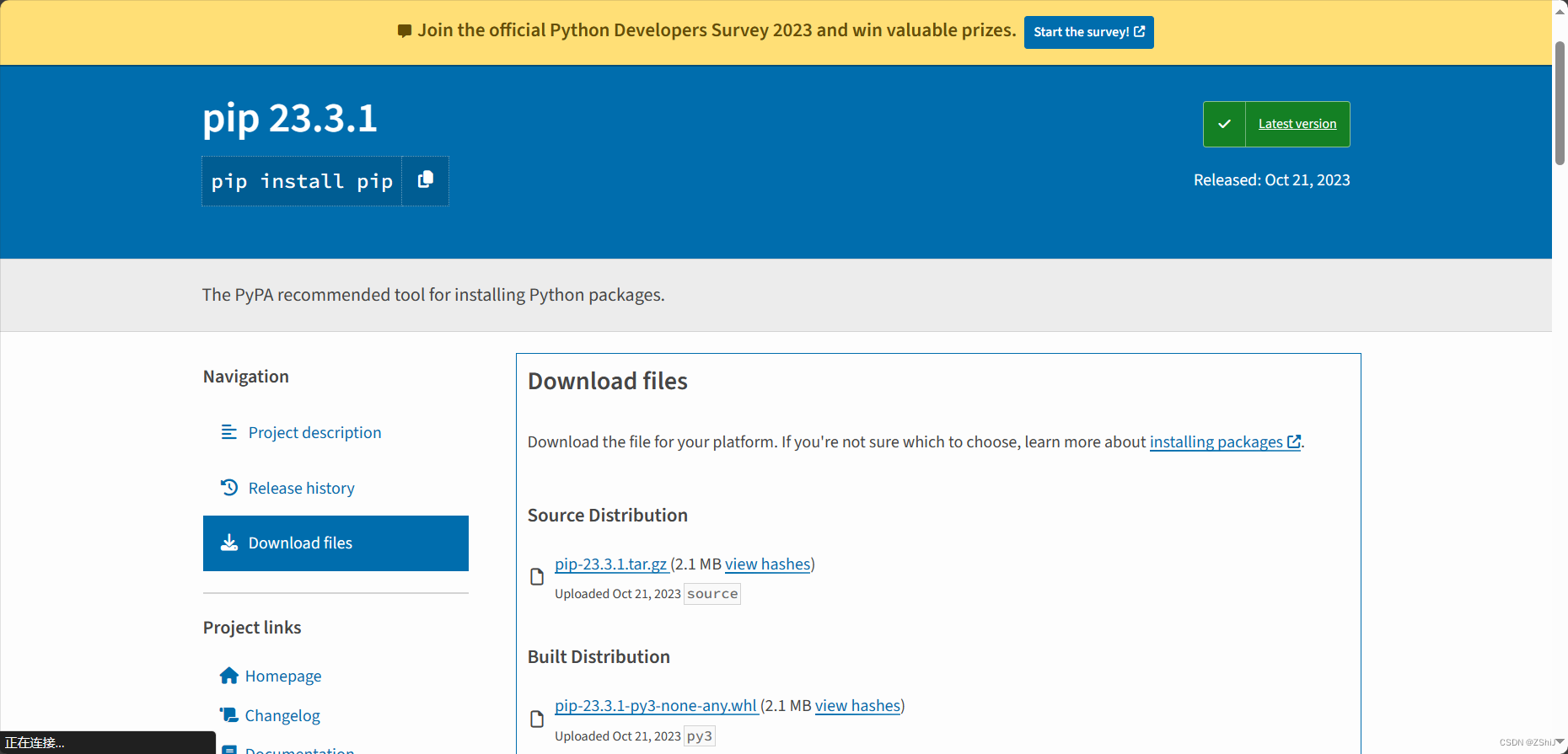Click the PyPA recommended tool summary text
This screenshot has height=754, width=1568.
[433, 295]
